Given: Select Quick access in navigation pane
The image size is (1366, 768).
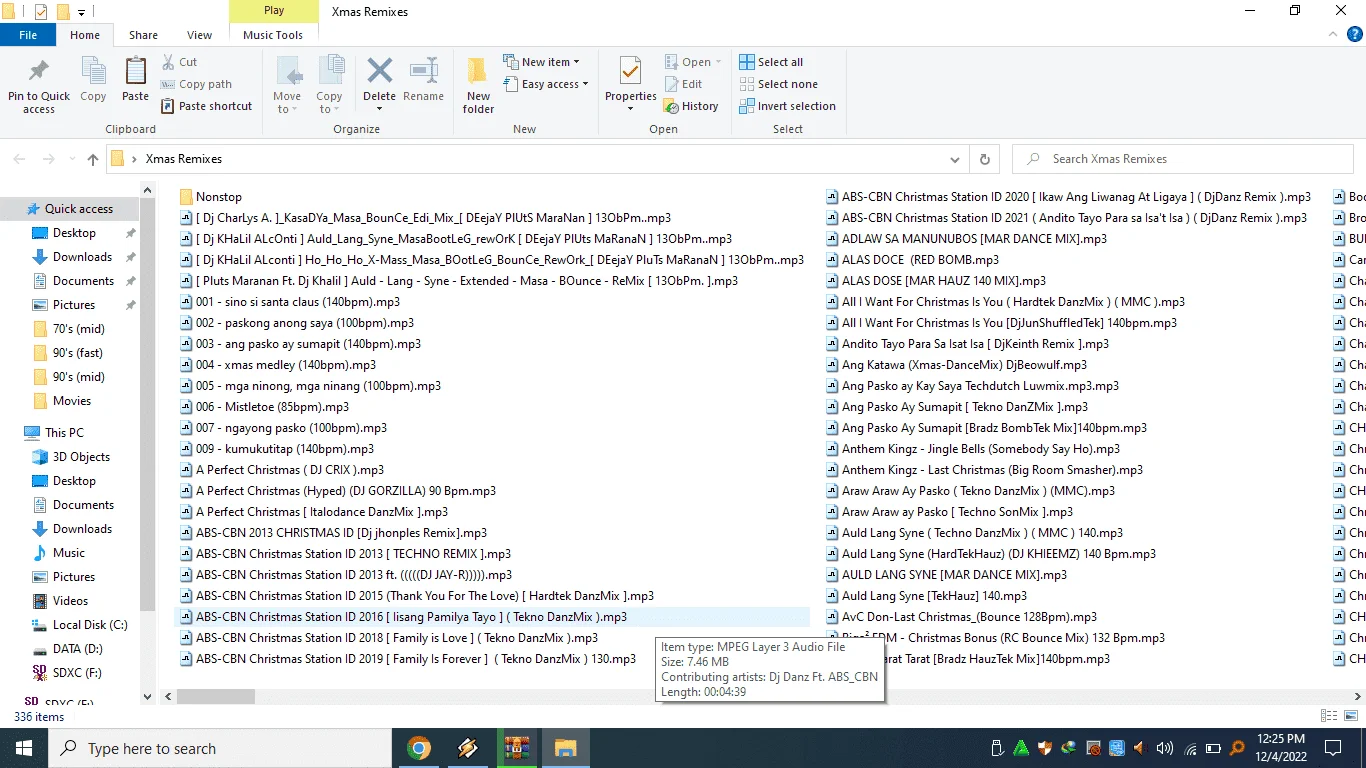Looking at the screenshot, I should tap(70, 209).
